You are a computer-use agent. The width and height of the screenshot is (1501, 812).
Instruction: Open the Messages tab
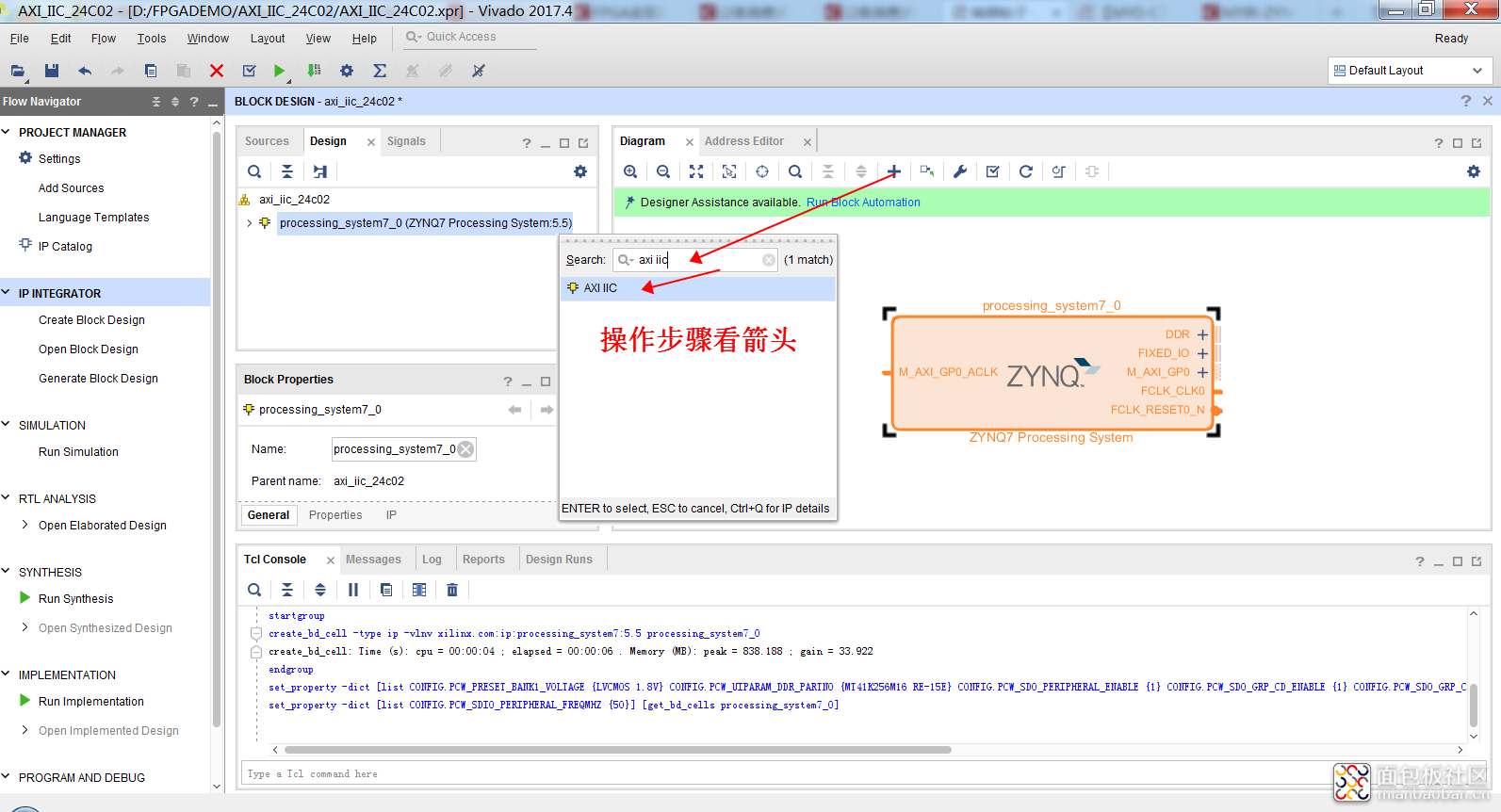point(373,560)
